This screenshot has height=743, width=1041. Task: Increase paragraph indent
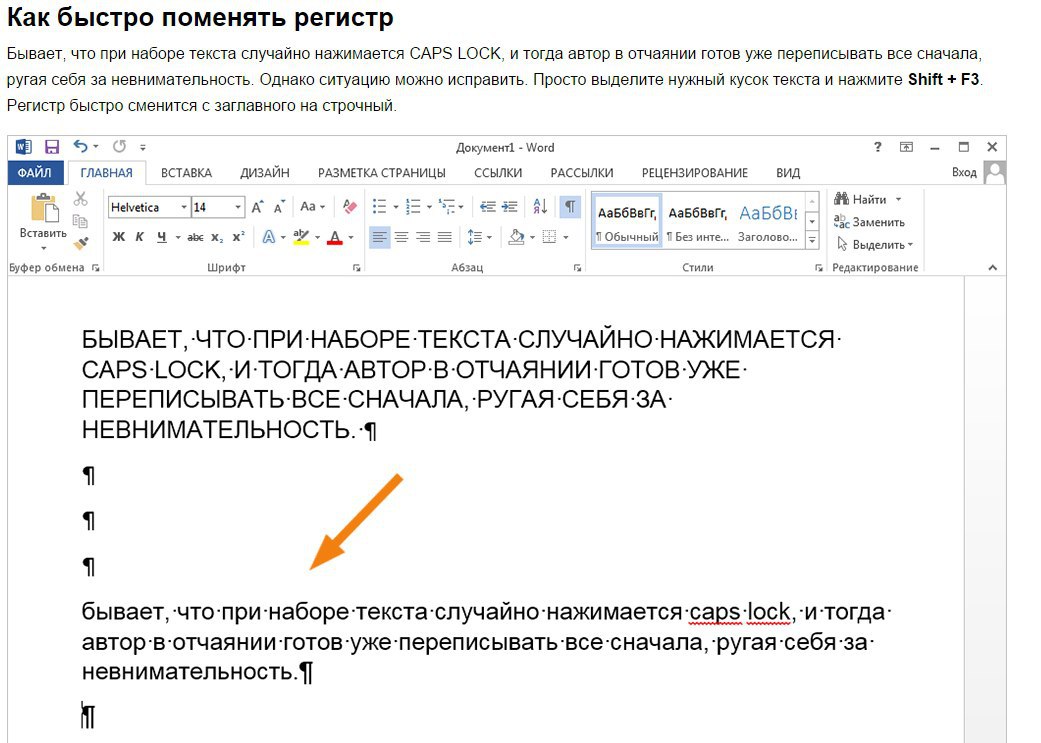509,206
